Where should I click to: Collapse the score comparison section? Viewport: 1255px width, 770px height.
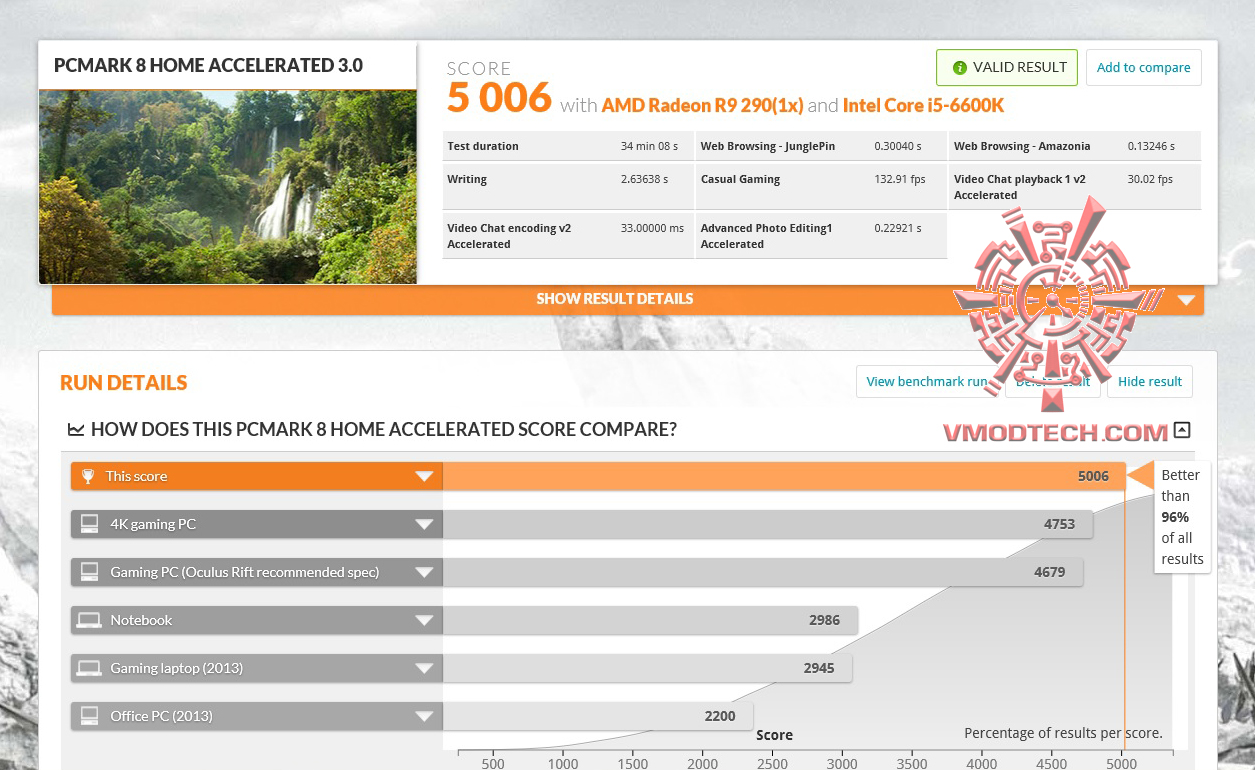pyautogui.click(x=1182, y=430)
